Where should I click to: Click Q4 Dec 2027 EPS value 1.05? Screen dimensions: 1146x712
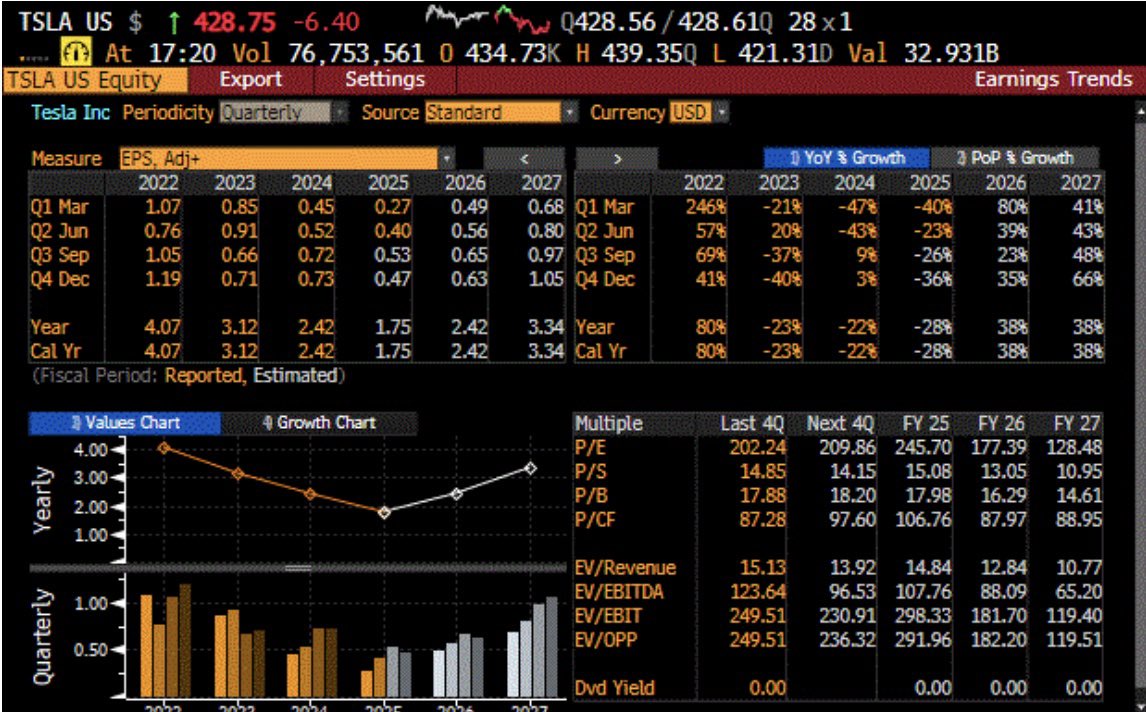pos(546,279)
